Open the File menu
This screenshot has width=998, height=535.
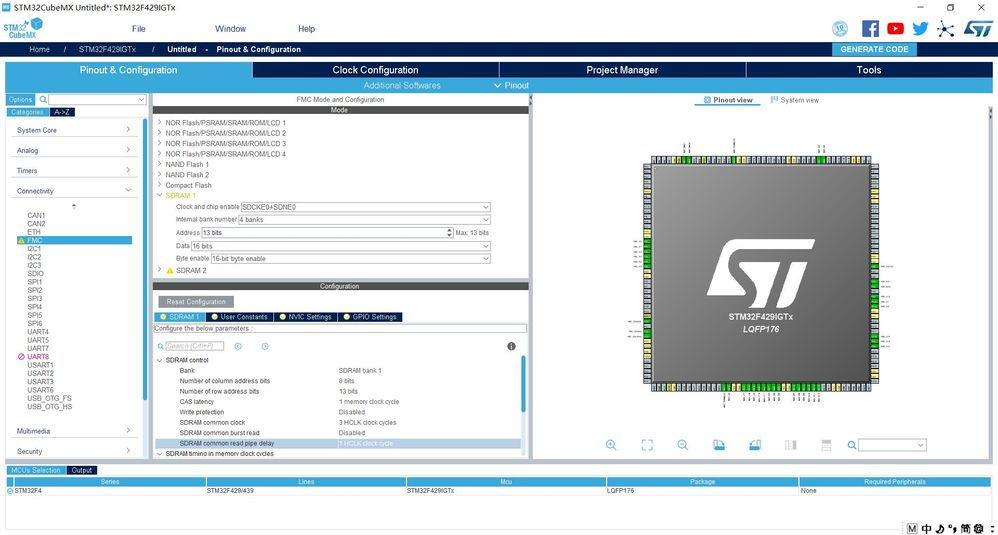(139, 29)
